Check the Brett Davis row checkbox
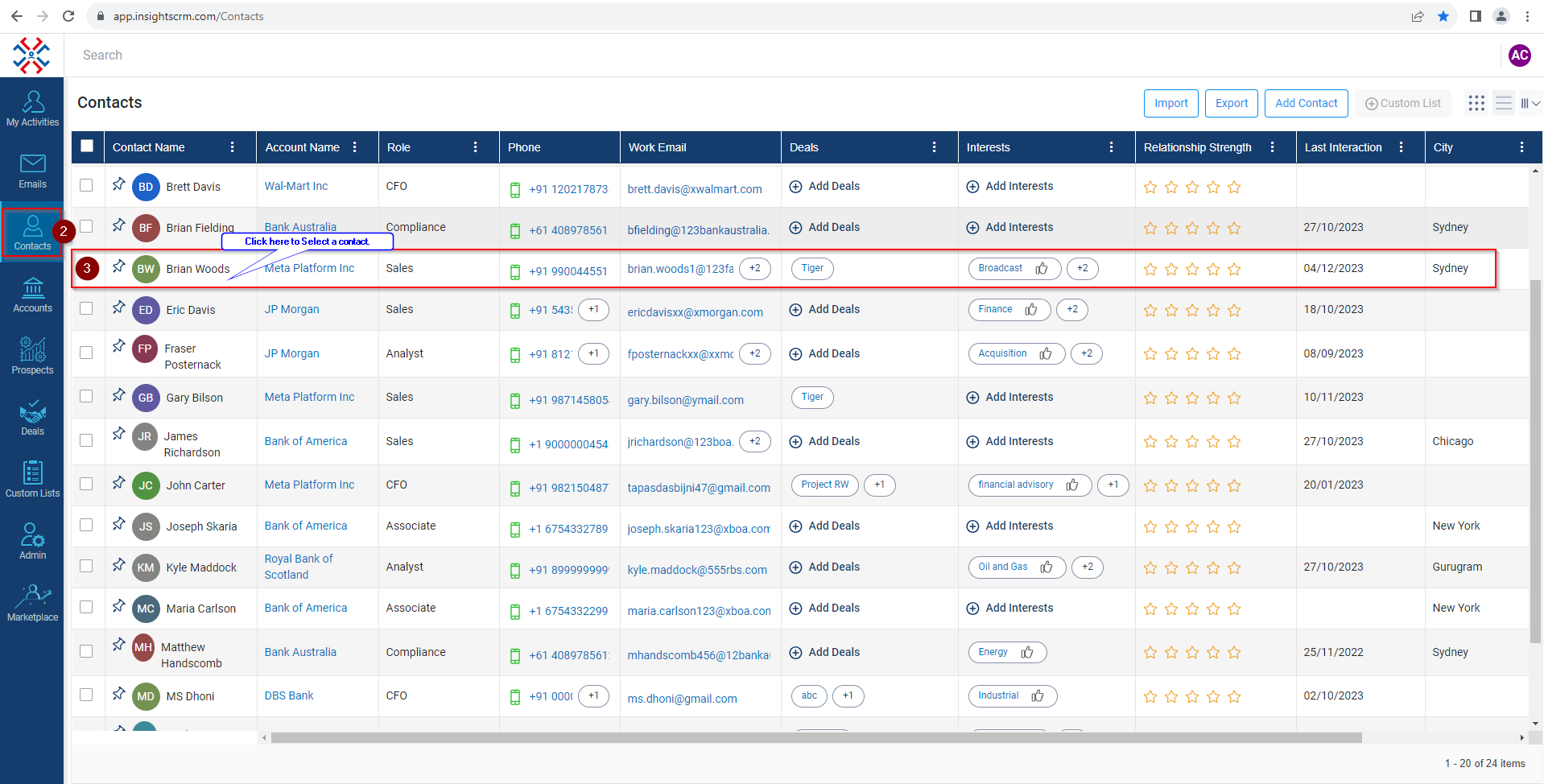Screen dimensions: 1544x784 [86, 185]
